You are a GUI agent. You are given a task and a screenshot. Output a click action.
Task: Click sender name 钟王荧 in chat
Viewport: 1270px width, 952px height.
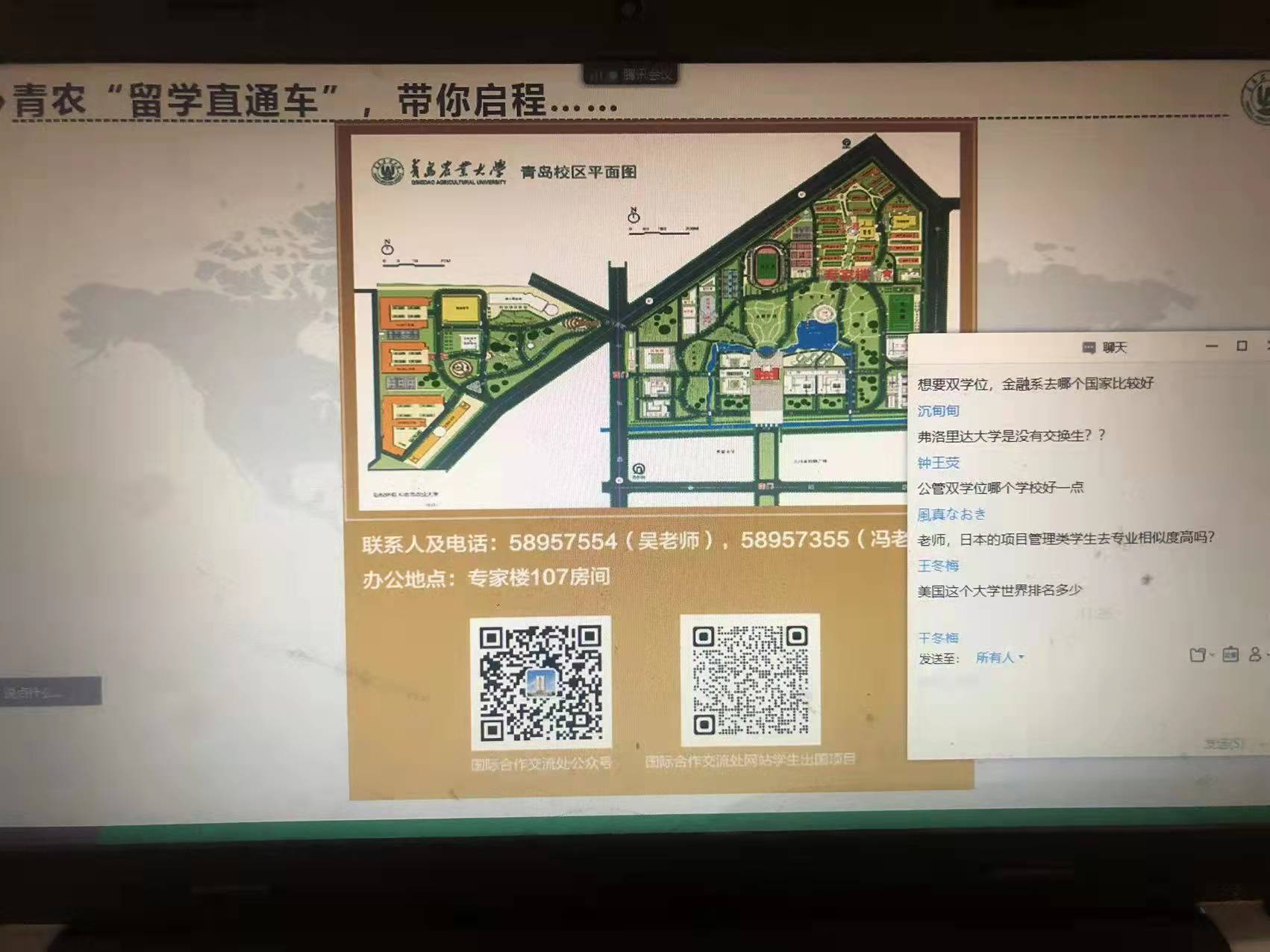938,463
